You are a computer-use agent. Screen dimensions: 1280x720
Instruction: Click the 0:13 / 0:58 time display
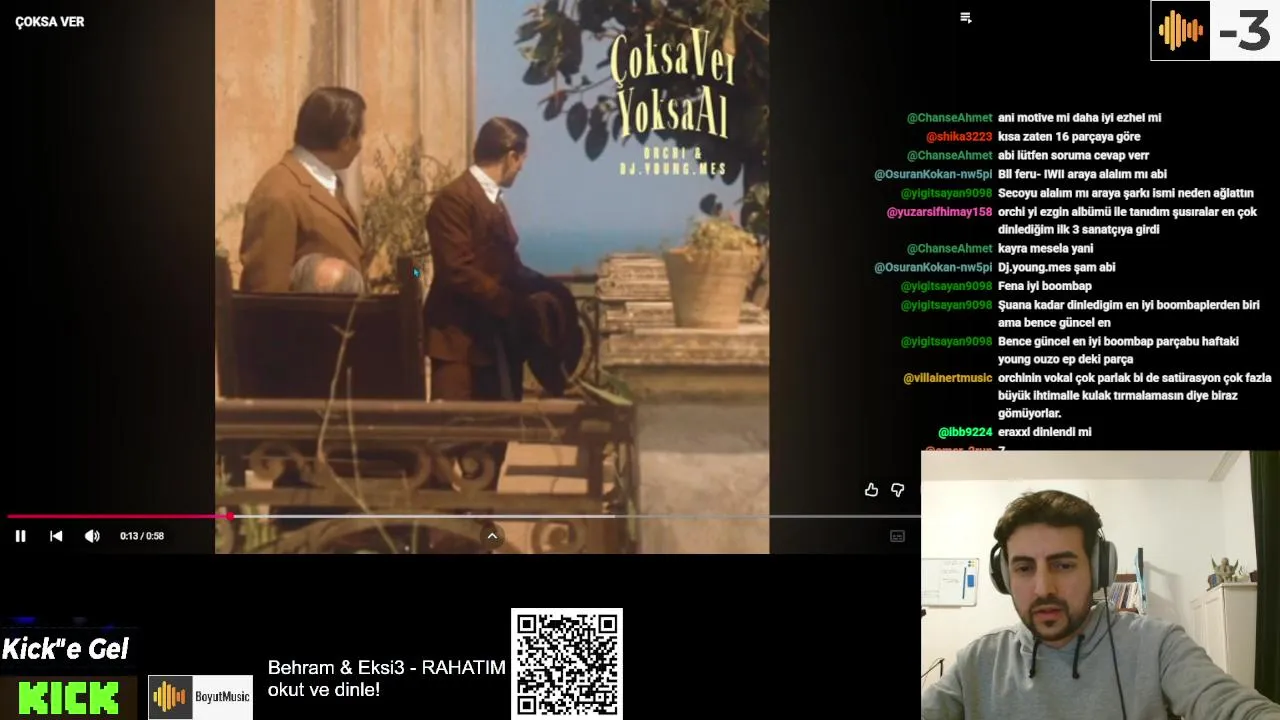tap(142, 536)
